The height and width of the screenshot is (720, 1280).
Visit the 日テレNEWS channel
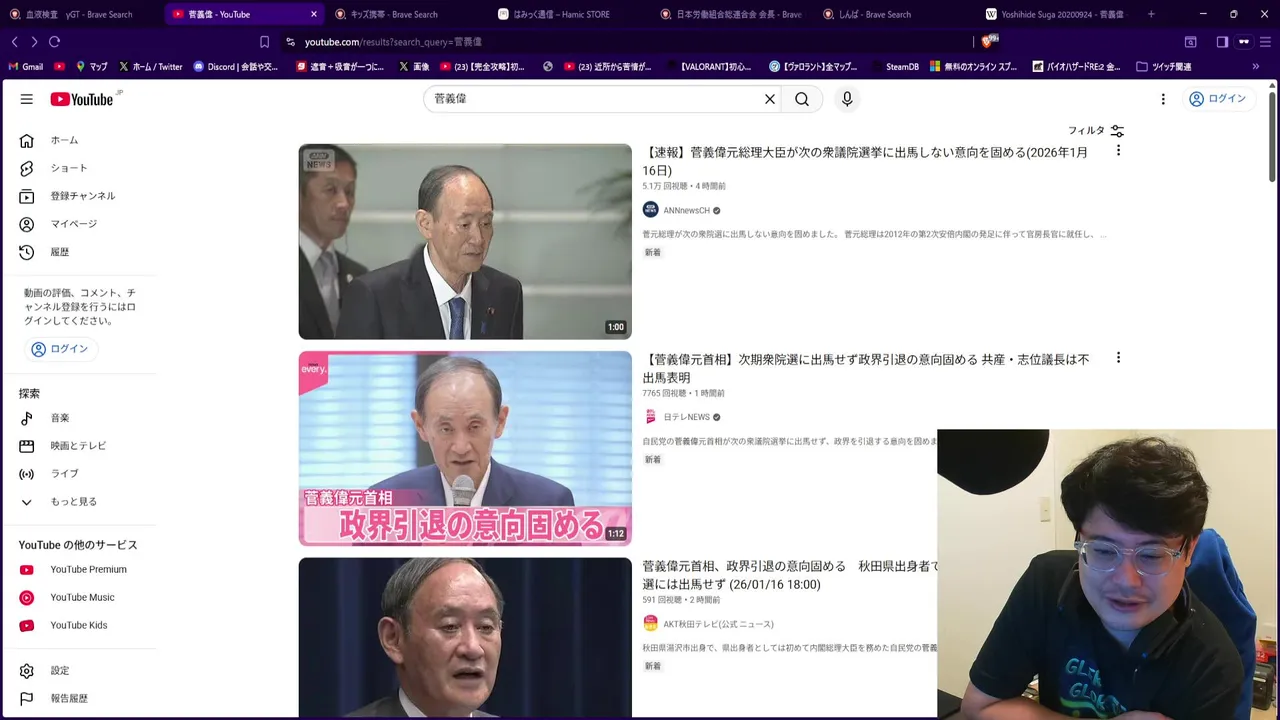[686, 418]
